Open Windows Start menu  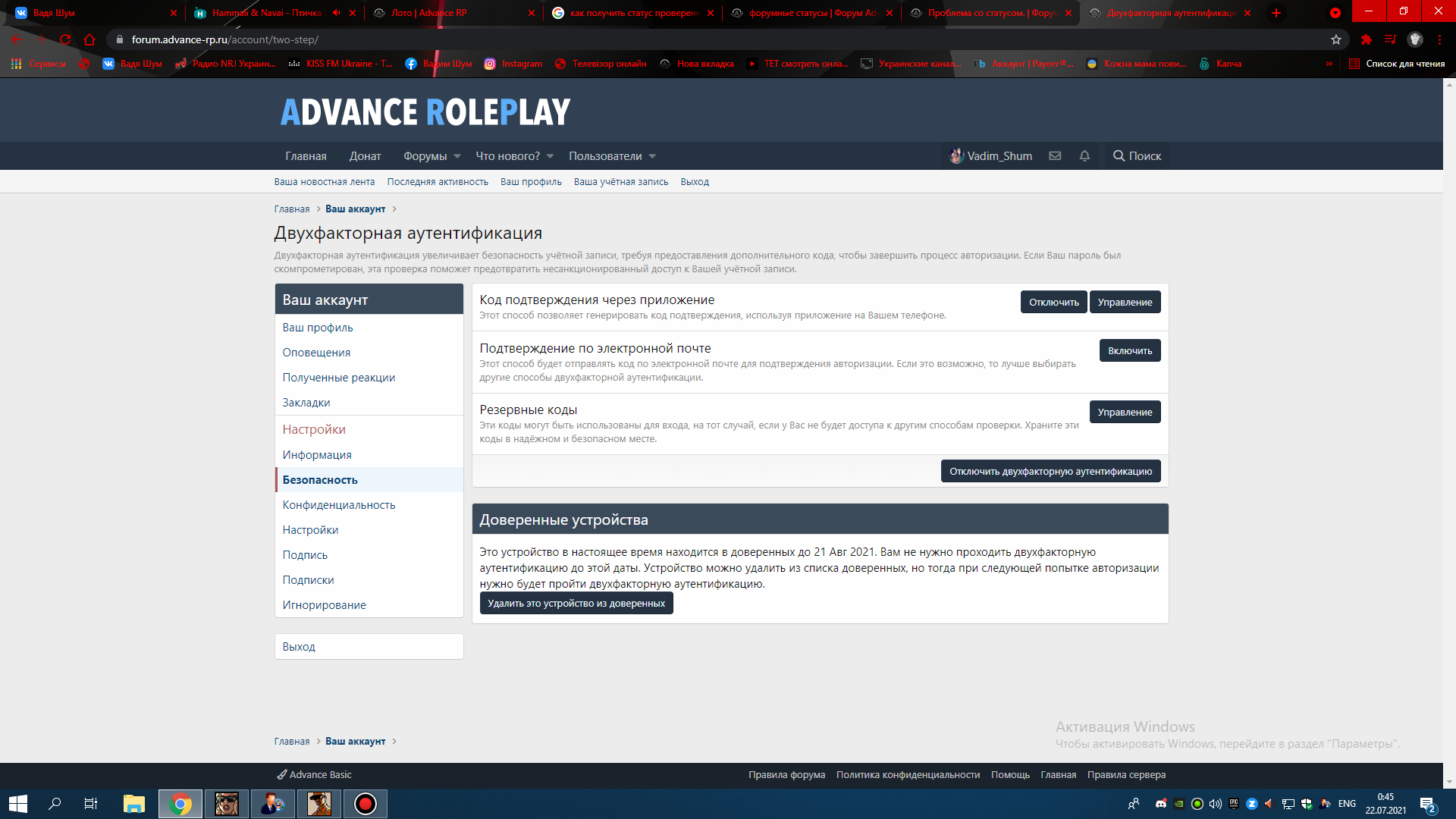18,804
